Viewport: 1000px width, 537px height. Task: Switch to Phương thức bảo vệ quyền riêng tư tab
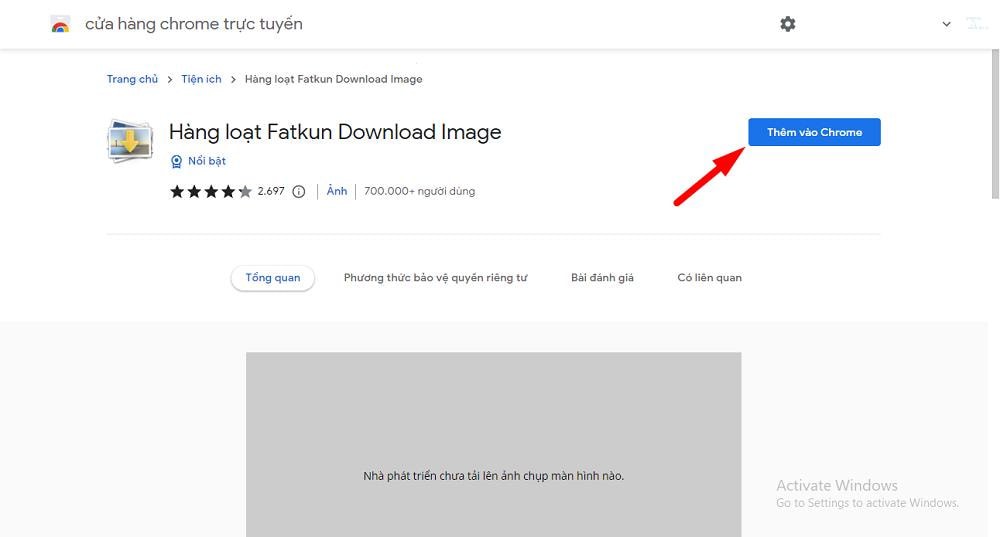(435, 278)
